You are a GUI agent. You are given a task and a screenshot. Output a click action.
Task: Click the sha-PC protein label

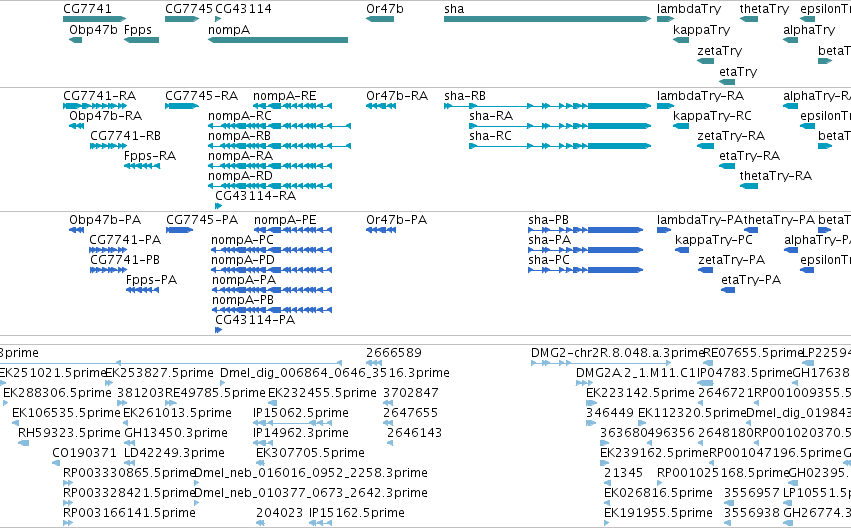tap(549, 260)
